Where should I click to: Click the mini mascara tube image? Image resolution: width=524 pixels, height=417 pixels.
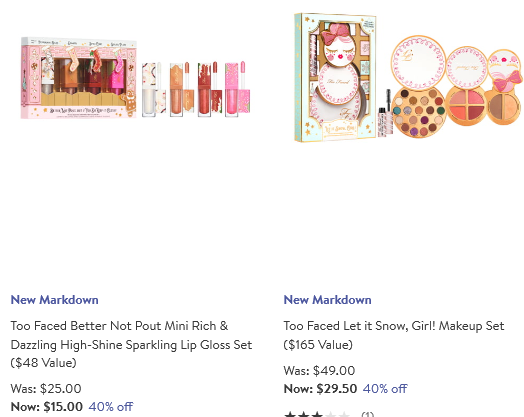click(x=385, y=113)
